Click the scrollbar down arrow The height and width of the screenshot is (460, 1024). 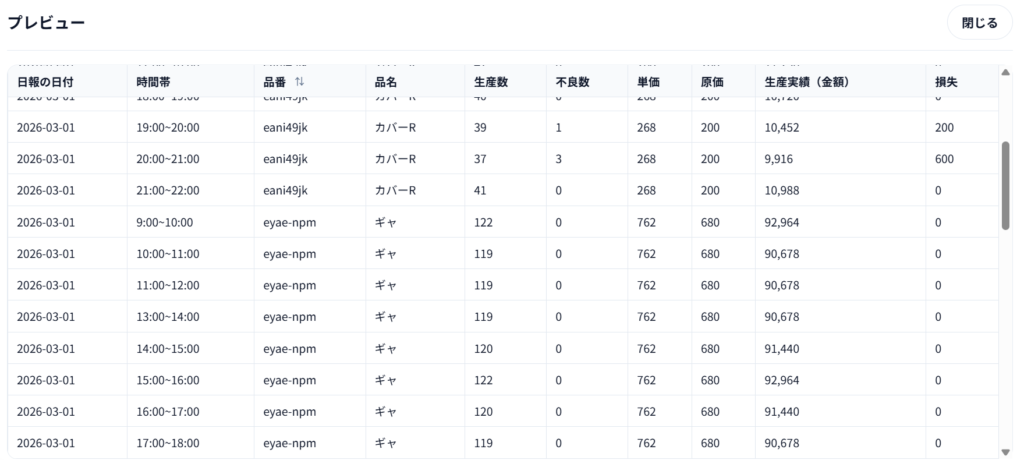coord(1005,452)
